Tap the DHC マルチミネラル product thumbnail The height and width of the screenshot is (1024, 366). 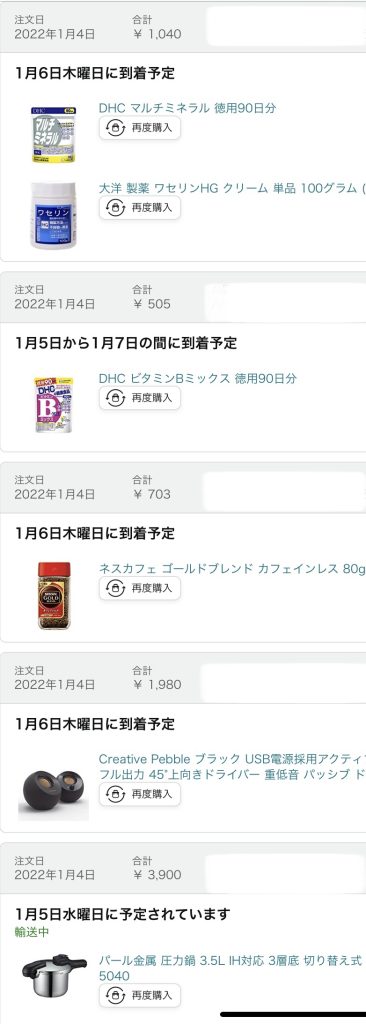[x=54, y=135]
